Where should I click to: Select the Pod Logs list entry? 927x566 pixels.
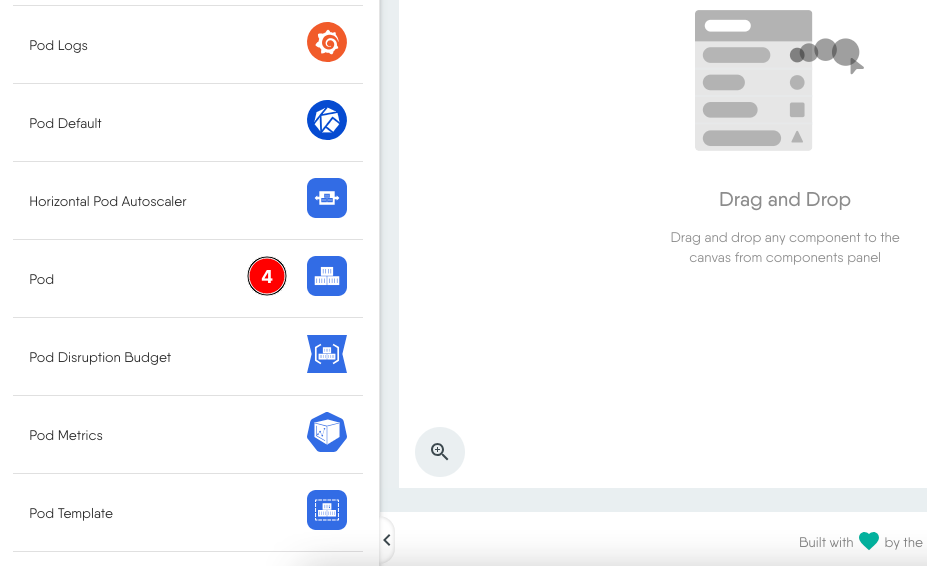(59, 45)
